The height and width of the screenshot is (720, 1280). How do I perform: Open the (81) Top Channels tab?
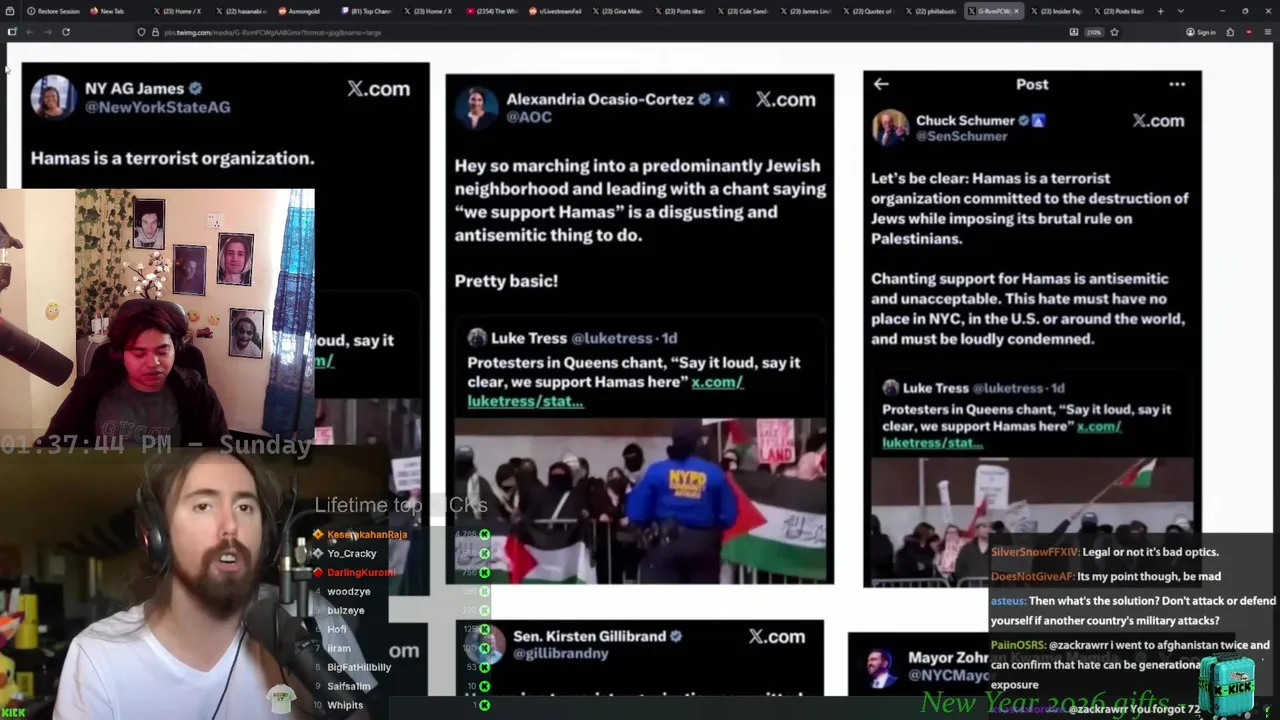click(x=366, y=11)
